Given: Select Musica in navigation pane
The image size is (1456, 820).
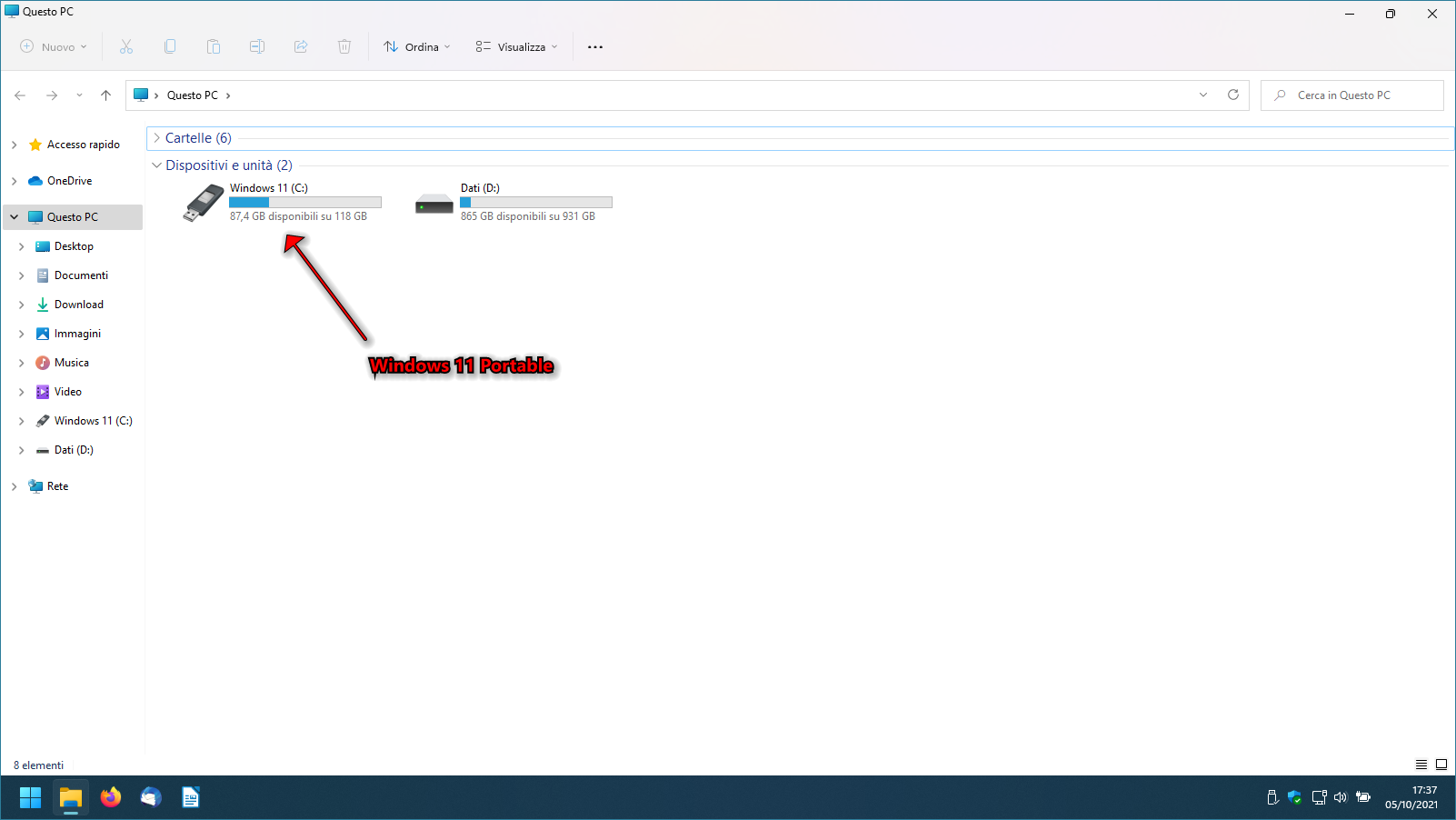Looking at the screenshot, I should point(71,363).
